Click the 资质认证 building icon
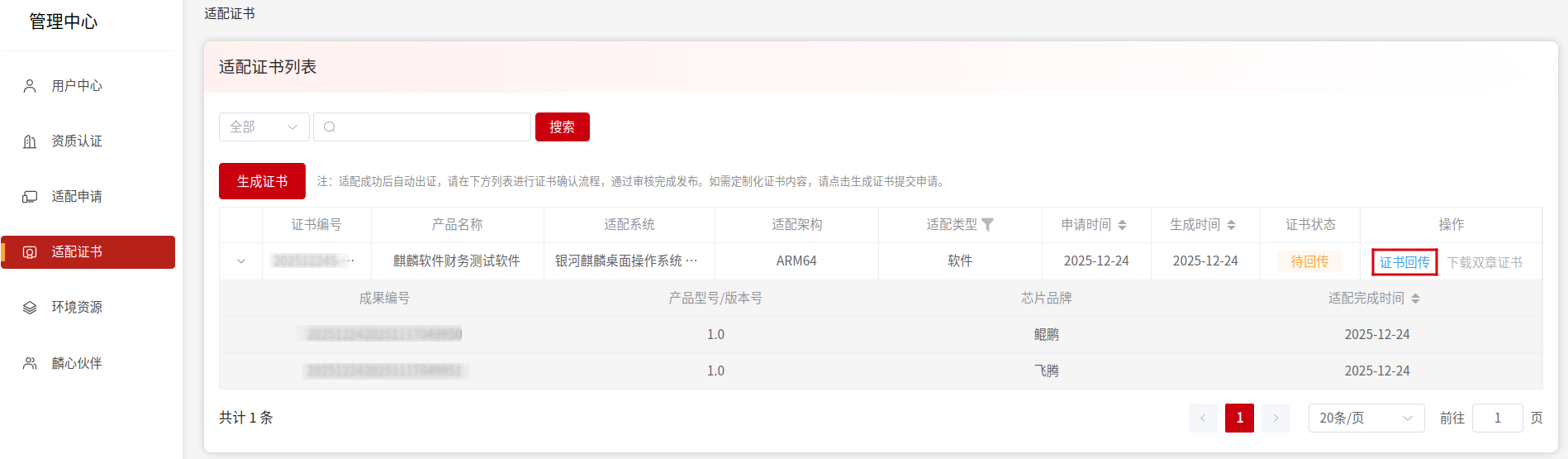This screenshot has width=1568, height=459. [30, 141]
